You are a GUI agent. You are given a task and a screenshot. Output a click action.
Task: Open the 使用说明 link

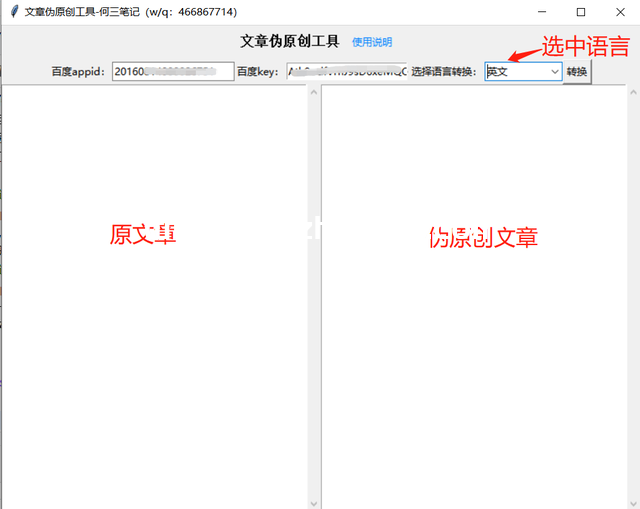(372, 42)
